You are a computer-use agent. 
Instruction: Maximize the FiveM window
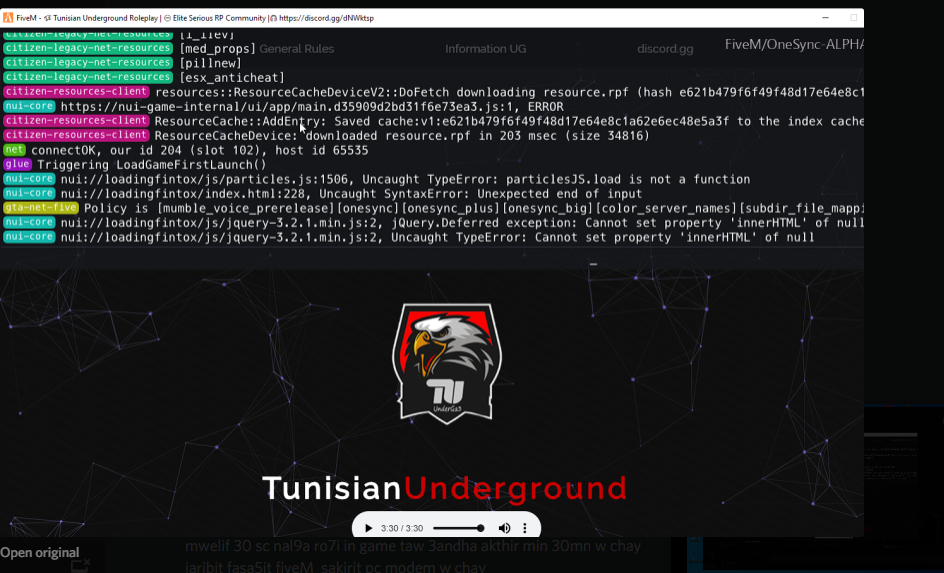pos(854,18)
